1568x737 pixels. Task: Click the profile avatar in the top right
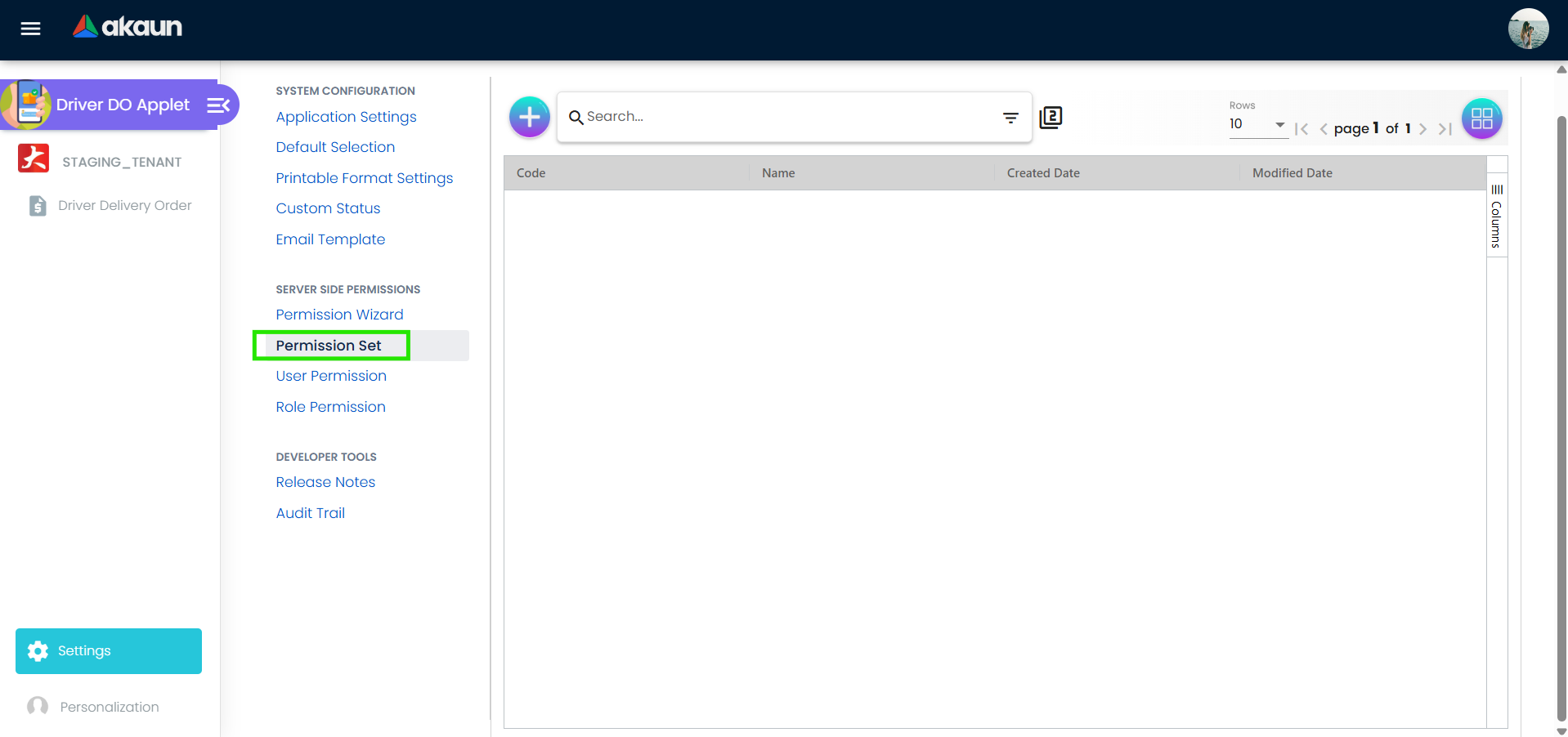tap(1527, 28)
